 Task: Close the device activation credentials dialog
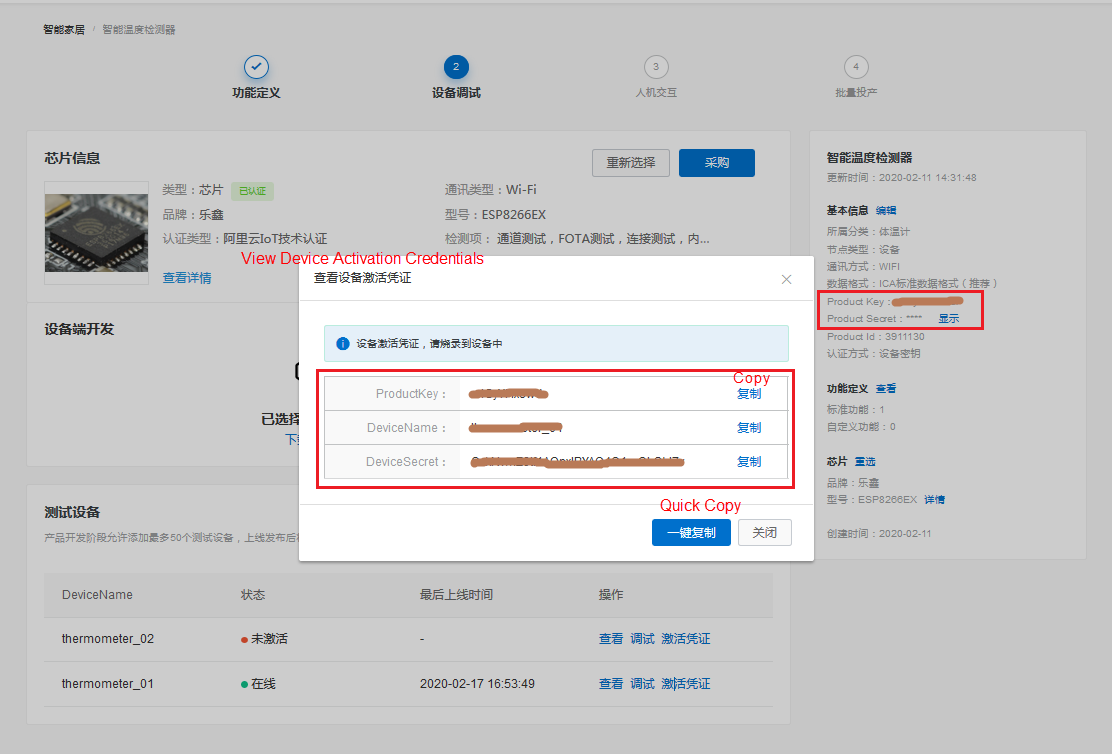click(786, 279)
